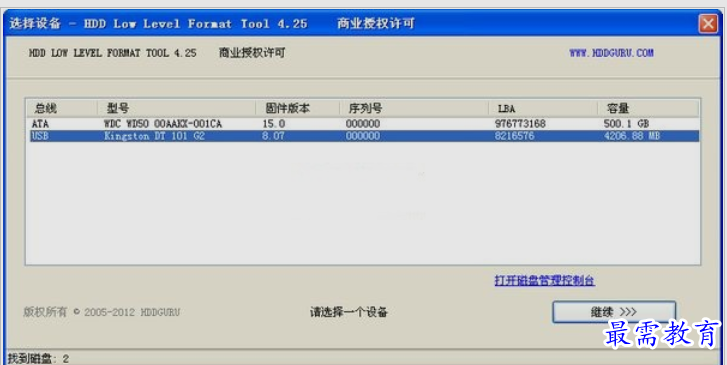This screenshot has width=727, height=365.
Task: Select the Kingston DT 101 G2 device
Action: [154, 136]
